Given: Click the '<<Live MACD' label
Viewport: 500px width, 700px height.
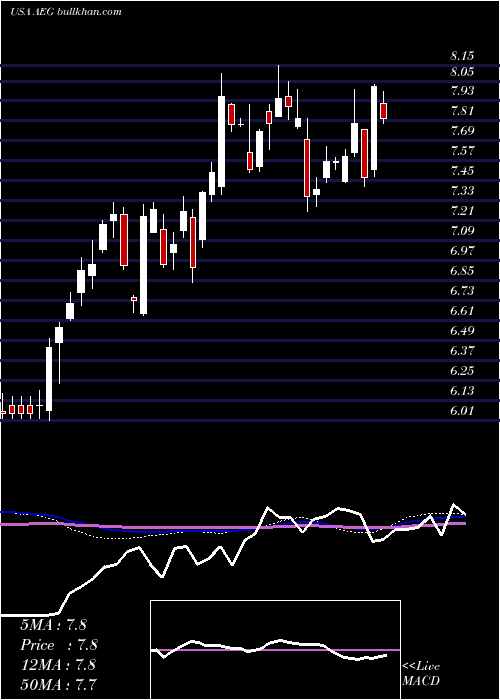Looking at the screenshot, I should pyautogui.click(x=421, y=674).
